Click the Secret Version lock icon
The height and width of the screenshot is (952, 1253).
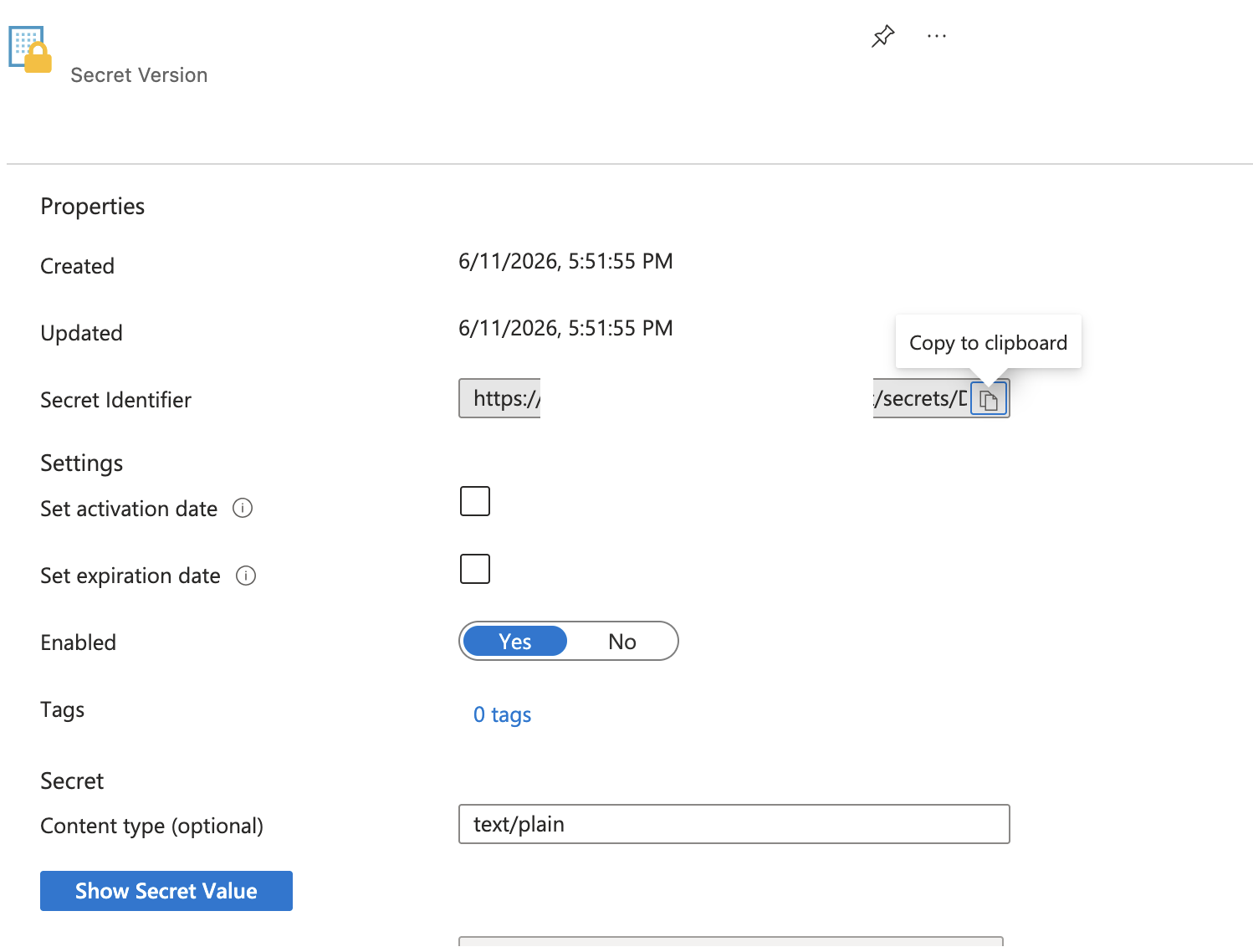[x=31, y=50]
